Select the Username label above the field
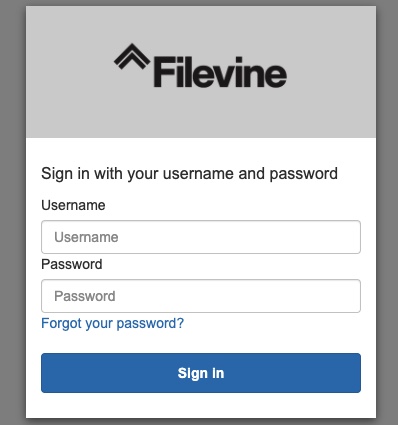This screenshot has height=425, width=398. [x=73, y=205]
